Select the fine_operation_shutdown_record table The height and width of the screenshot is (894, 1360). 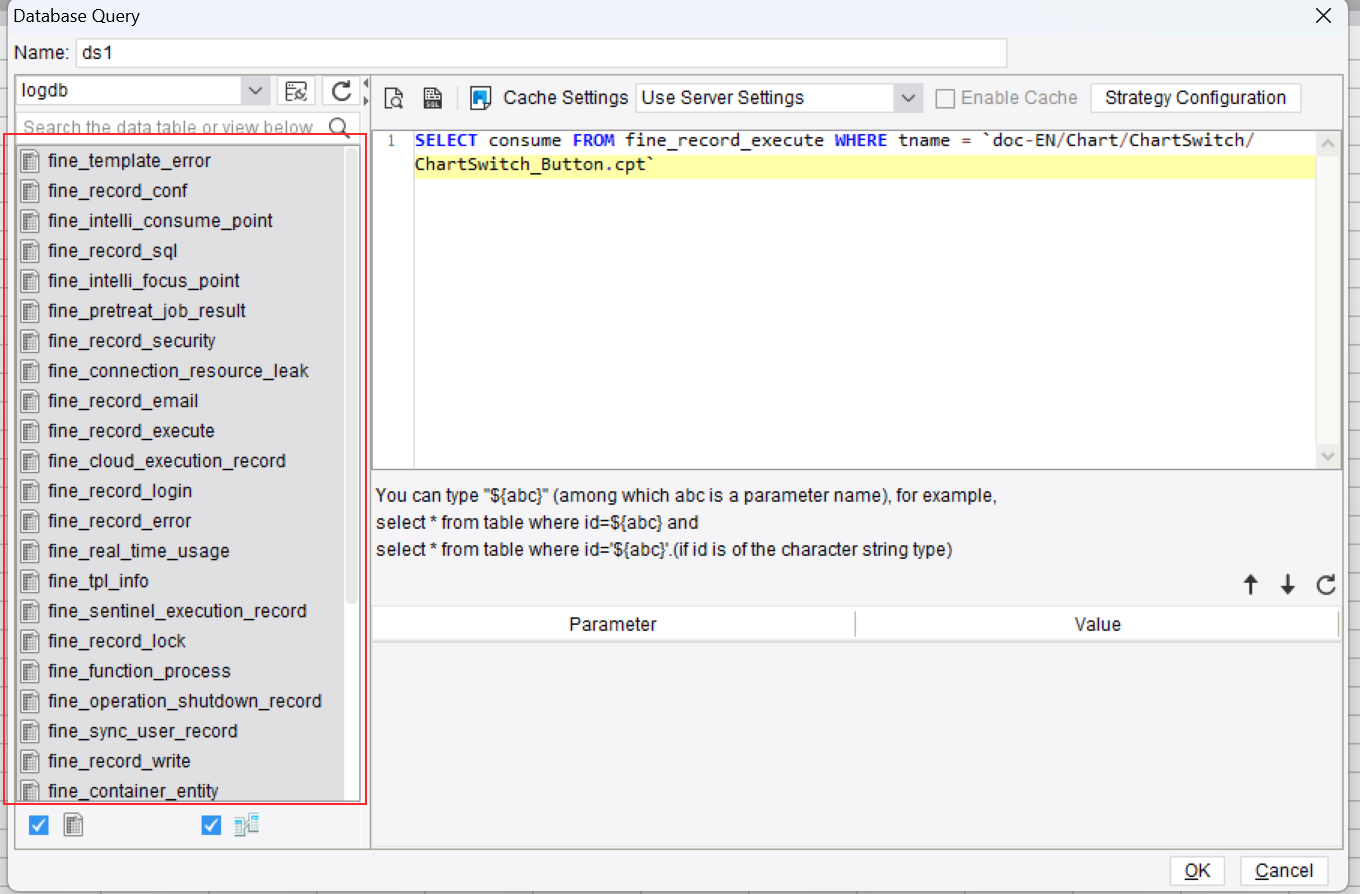click(x=184, y=701)
